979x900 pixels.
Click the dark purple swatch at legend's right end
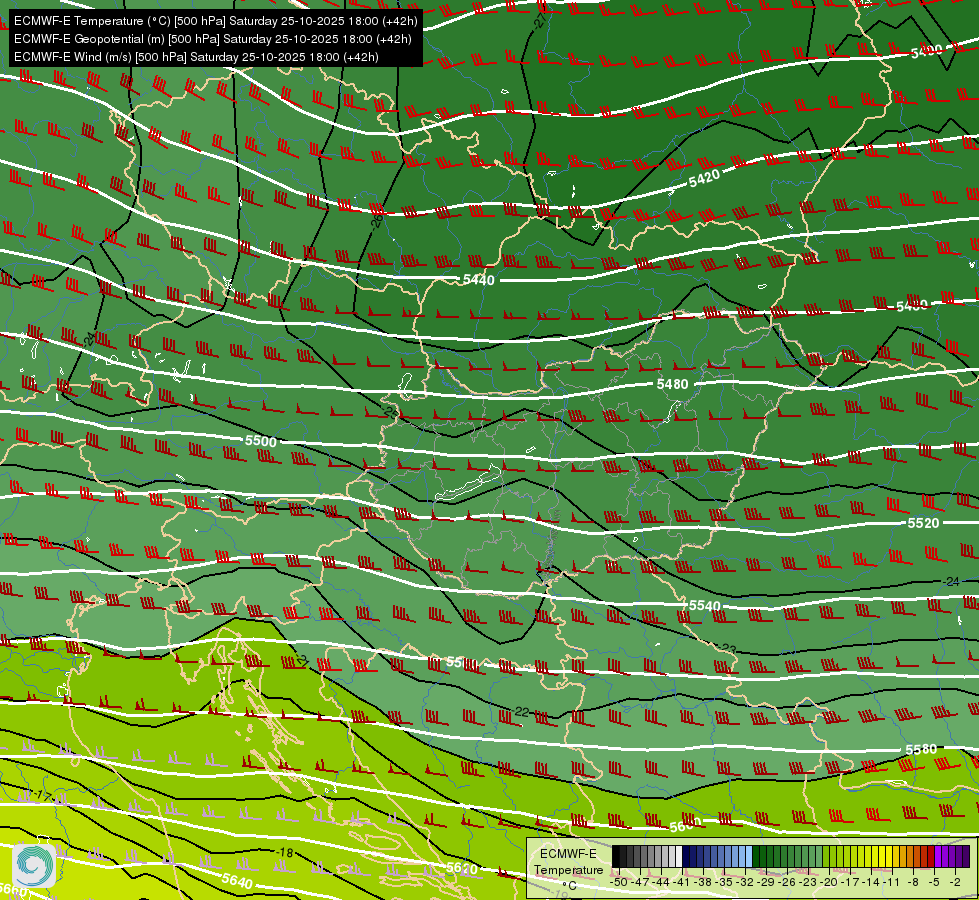(x=967, y=856)
